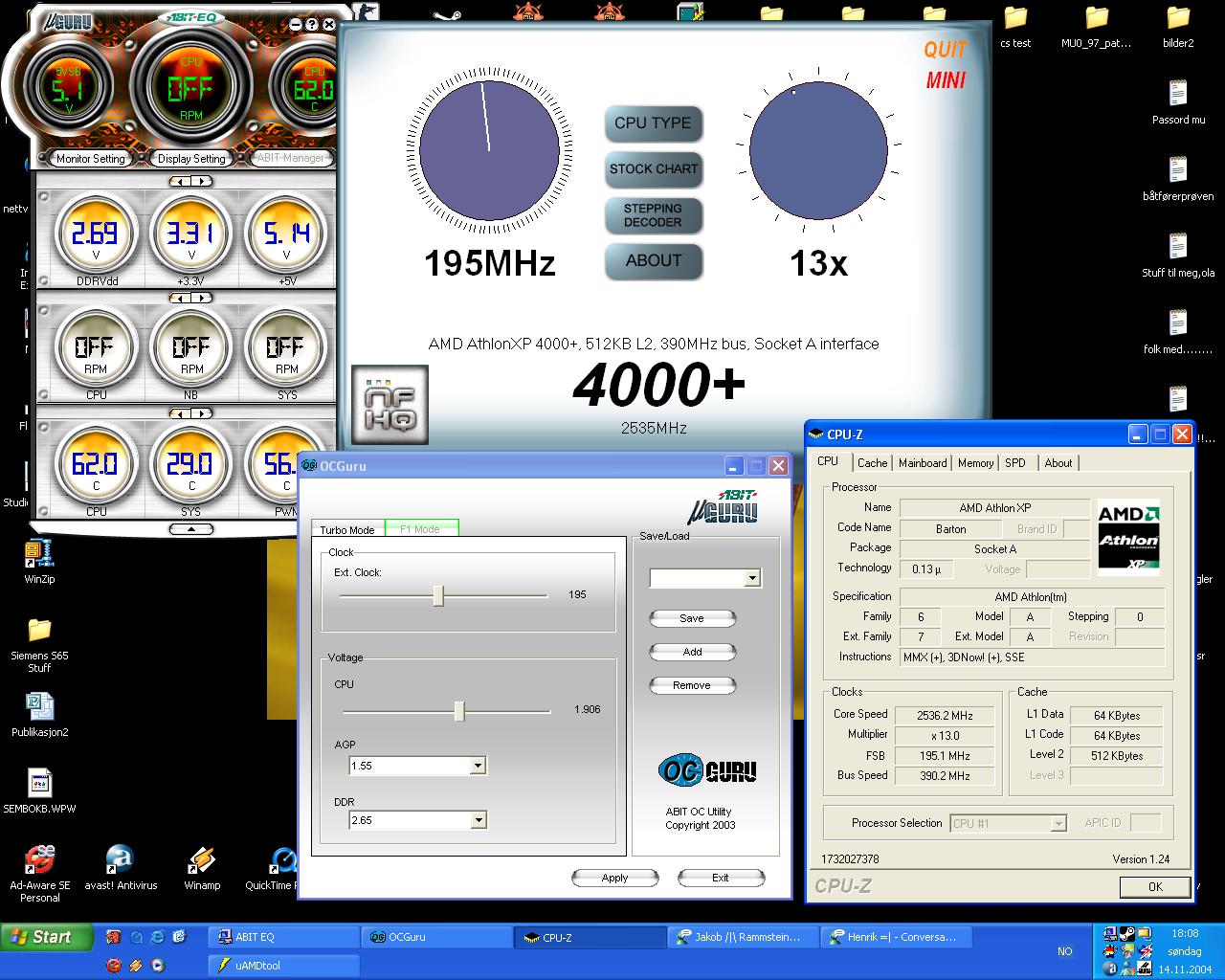Launch Ad-Aware SE Personal shortcut

(x=39, y=873)
